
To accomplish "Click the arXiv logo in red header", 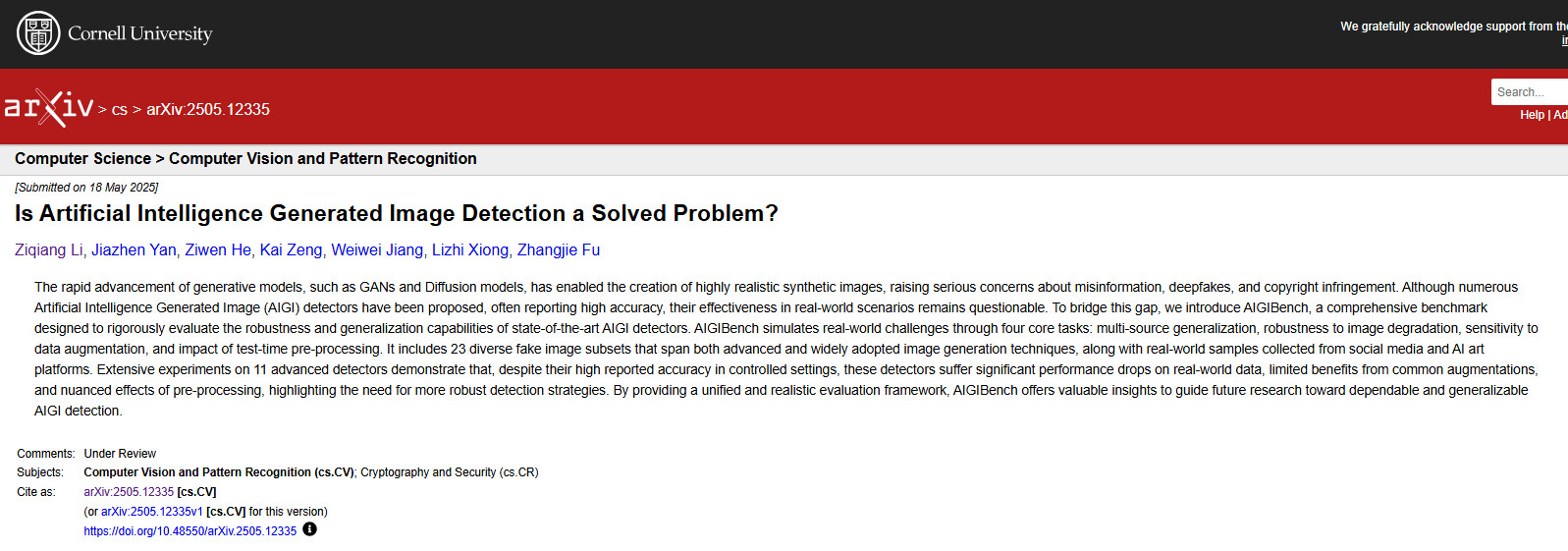I will tap(49, 107).
